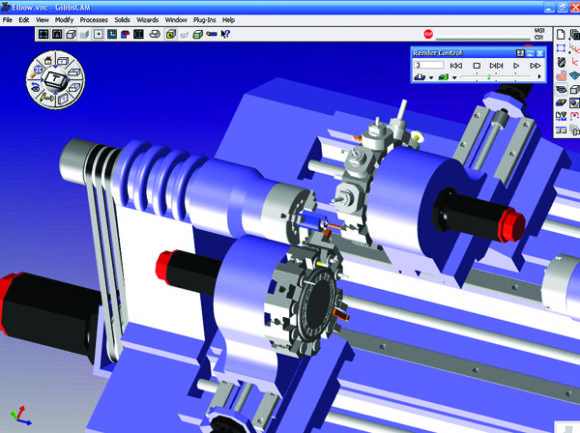The width and height of the screenshot is (580, 433).
Task: Click the blue eye view icon
Action: 561,89
